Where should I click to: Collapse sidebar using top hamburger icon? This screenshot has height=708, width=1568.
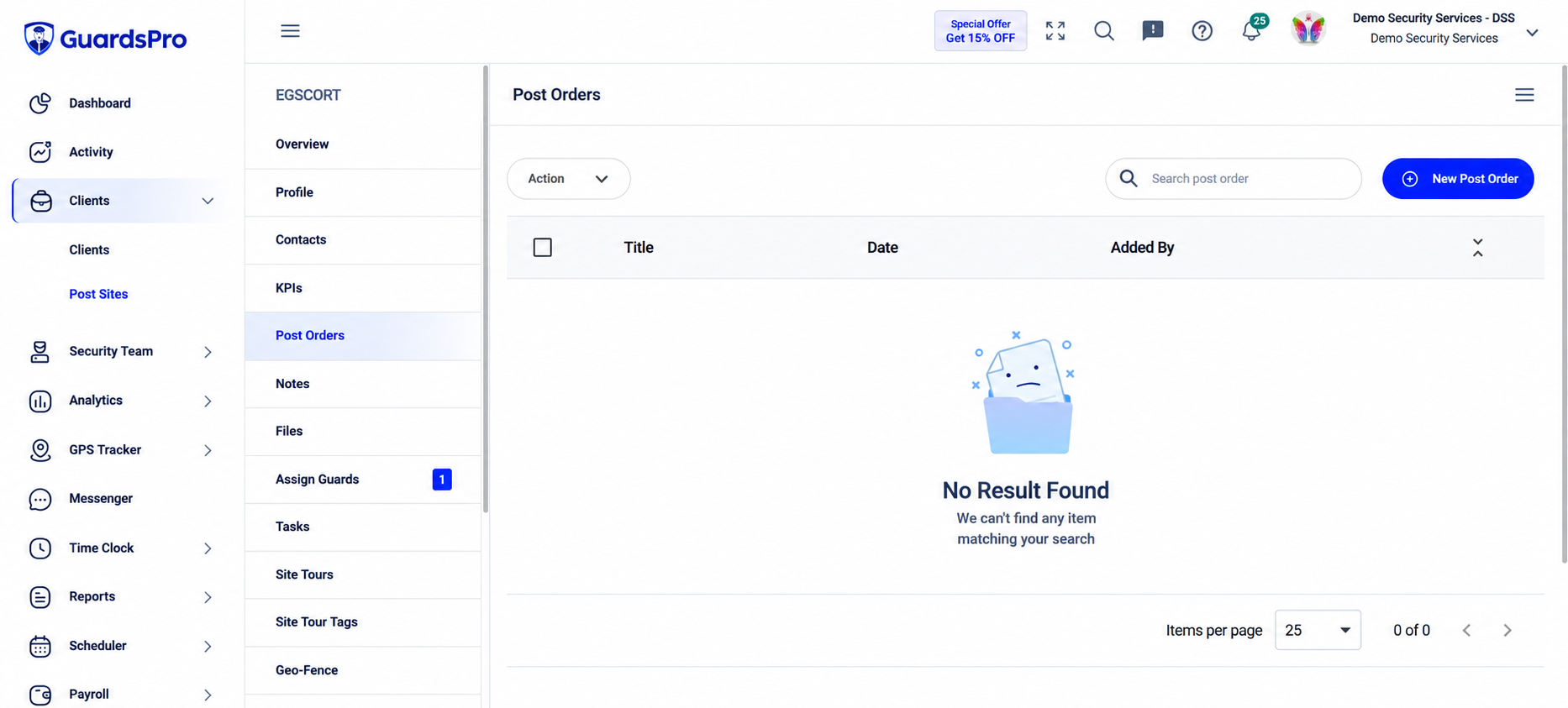tap(290, 31)
